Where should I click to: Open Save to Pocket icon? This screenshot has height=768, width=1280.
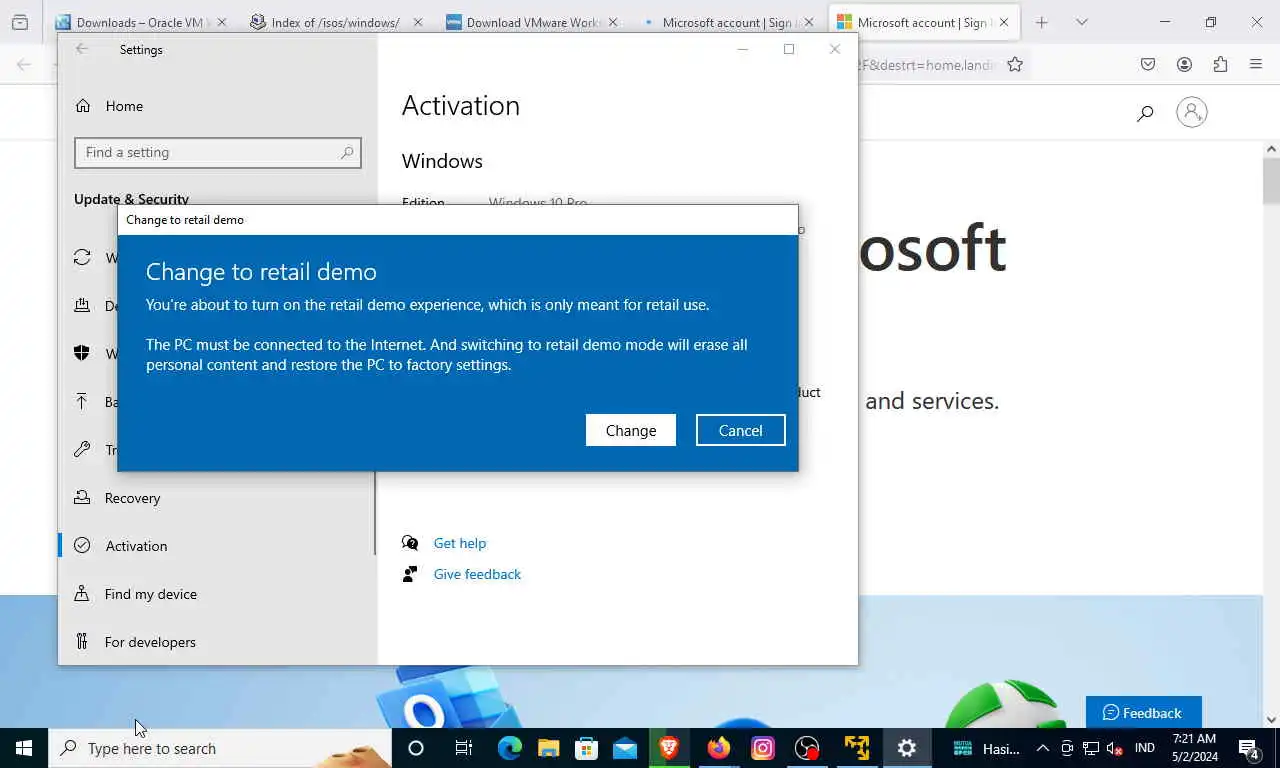point(1148,65)
